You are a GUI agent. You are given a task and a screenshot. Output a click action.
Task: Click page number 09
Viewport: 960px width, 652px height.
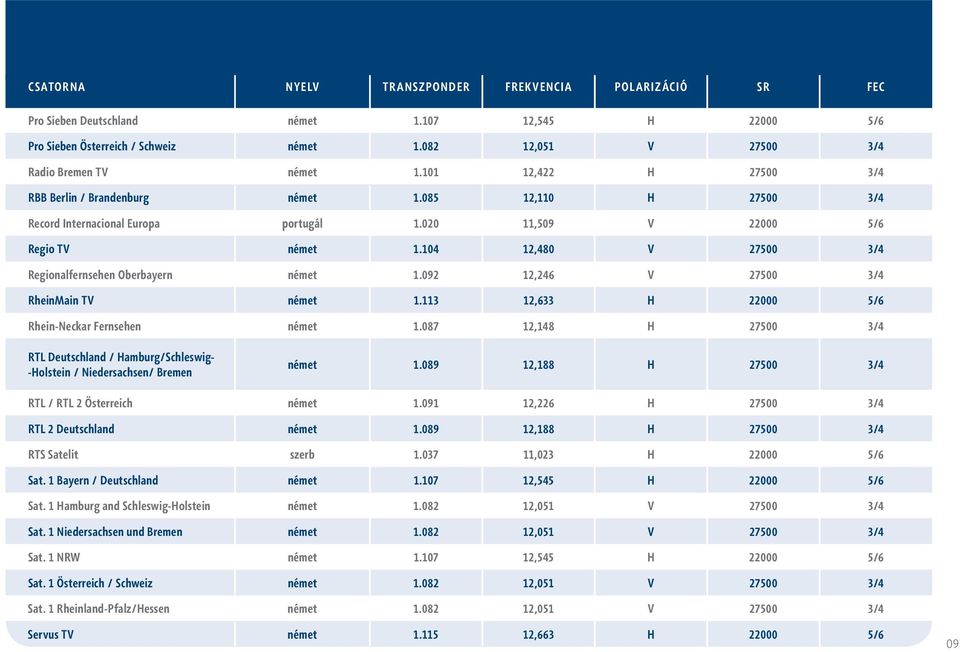click(952, 643)
